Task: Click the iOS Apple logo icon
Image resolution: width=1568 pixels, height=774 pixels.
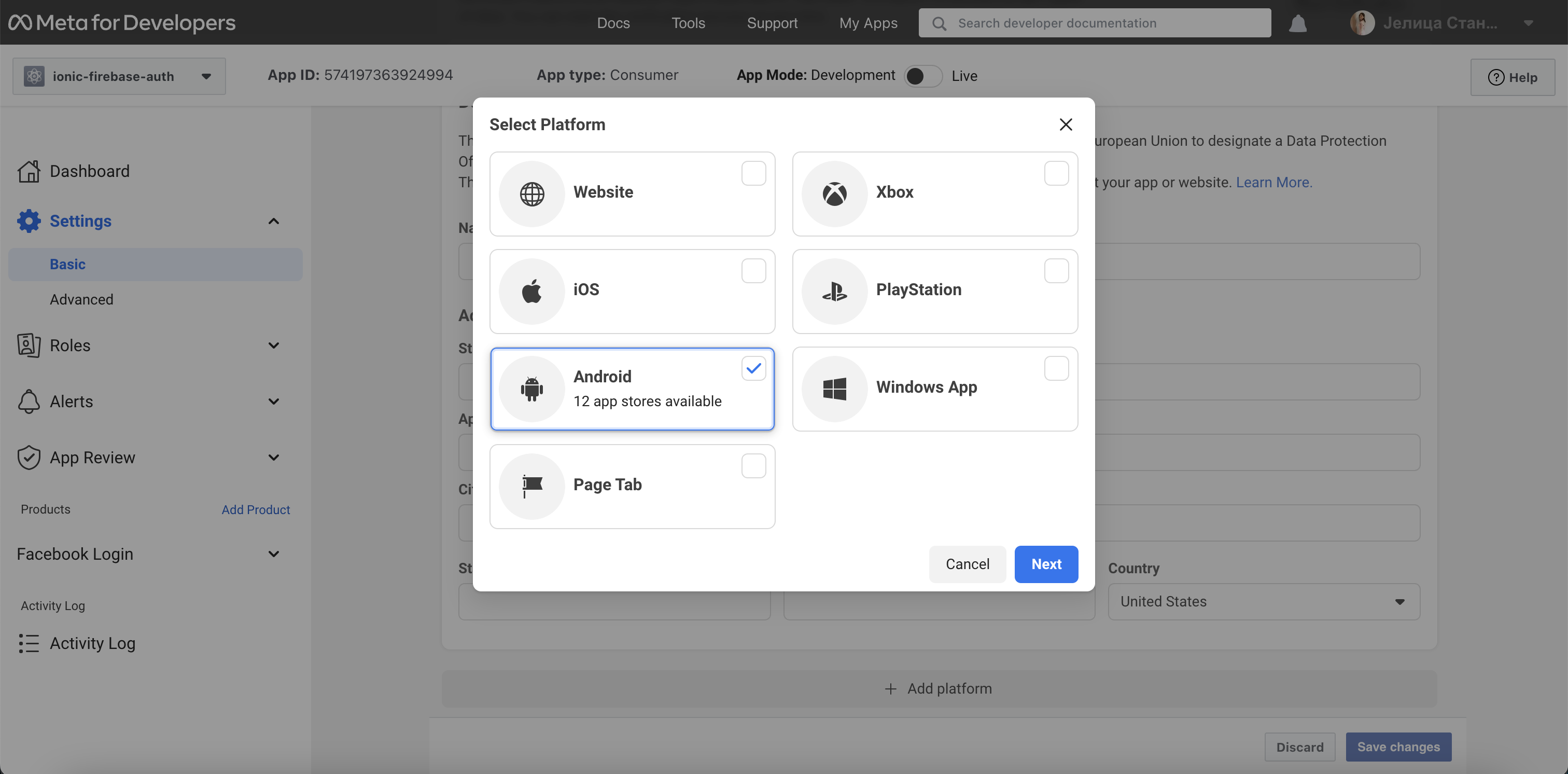Action: pyautogui.click(x=531, y=291)
